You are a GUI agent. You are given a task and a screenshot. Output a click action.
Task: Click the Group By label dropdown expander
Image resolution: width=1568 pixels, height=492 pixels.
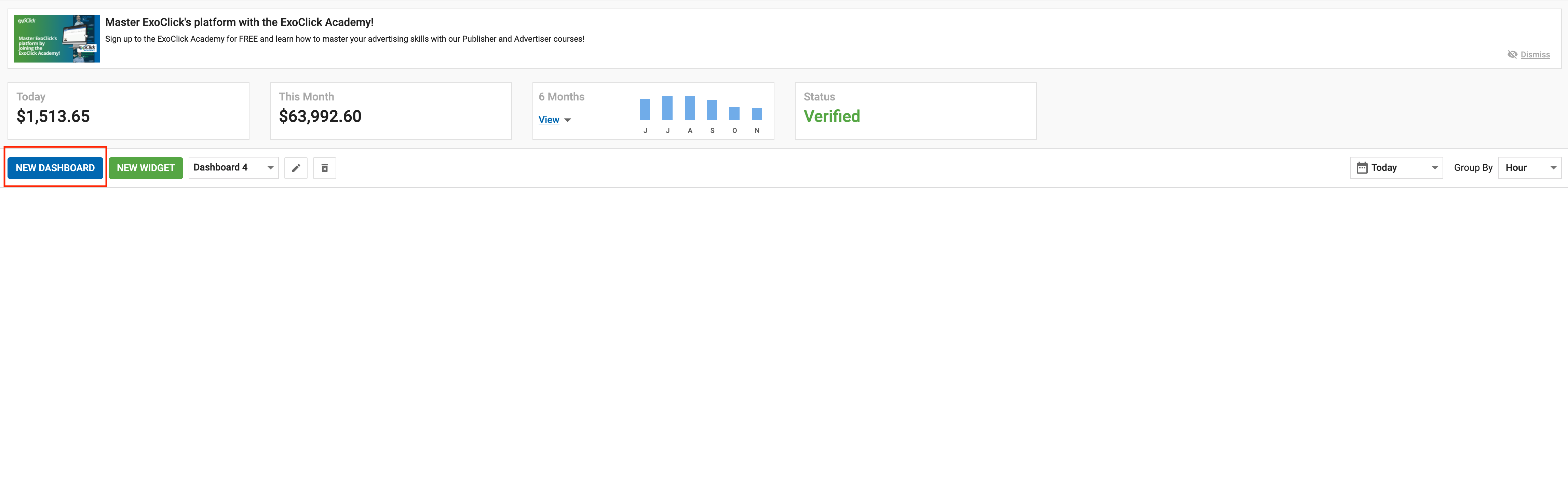pyautogui.click(x=1554, y=167)
